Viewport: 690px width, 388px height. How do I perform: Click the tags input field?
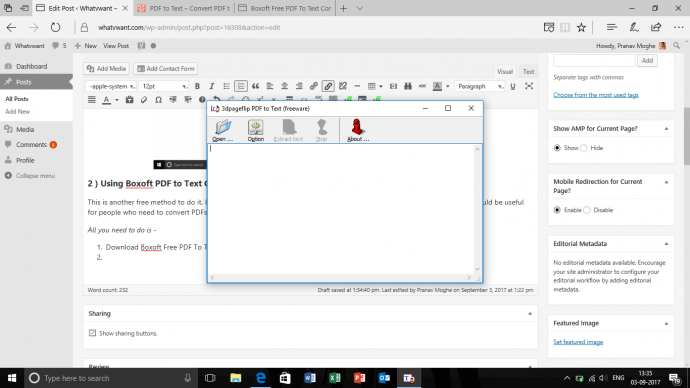pyautogui.click(x=594, y=60)
